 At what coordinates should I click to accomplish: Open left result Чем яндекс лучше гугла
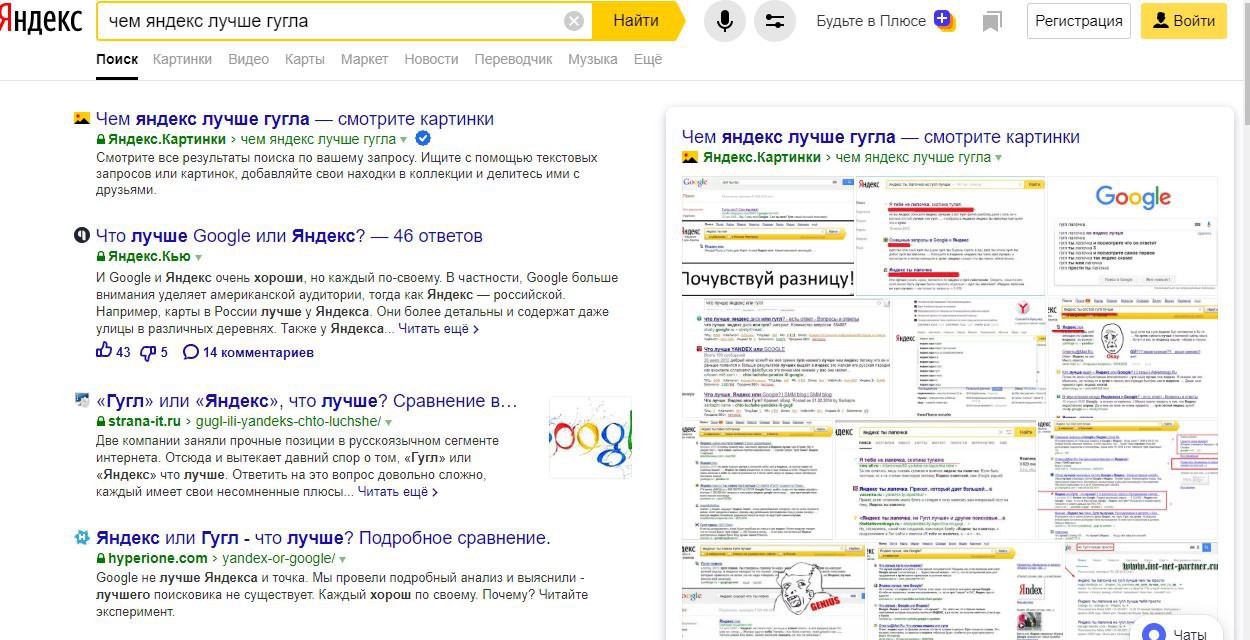click(295, 118)
